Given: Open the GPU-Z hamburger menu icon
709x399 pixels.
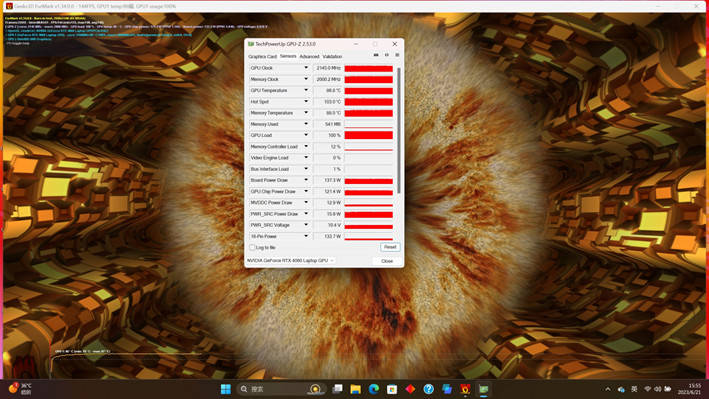Looking at the screenshot, I should click(397, 55).
